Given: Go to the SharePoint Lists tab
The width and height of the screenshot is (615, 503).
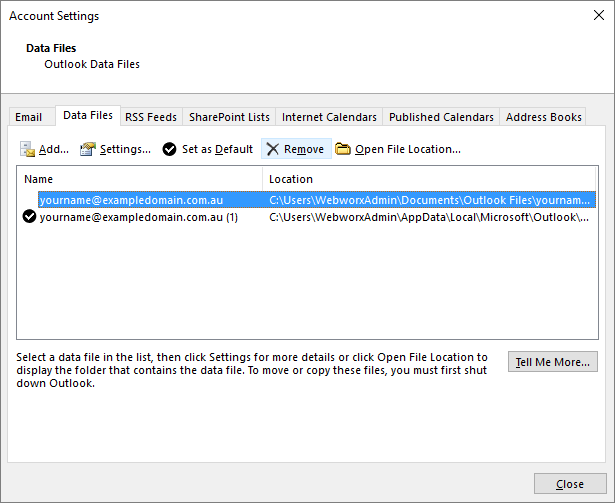Looking at the screenshot, I should (x=229, y=117).
